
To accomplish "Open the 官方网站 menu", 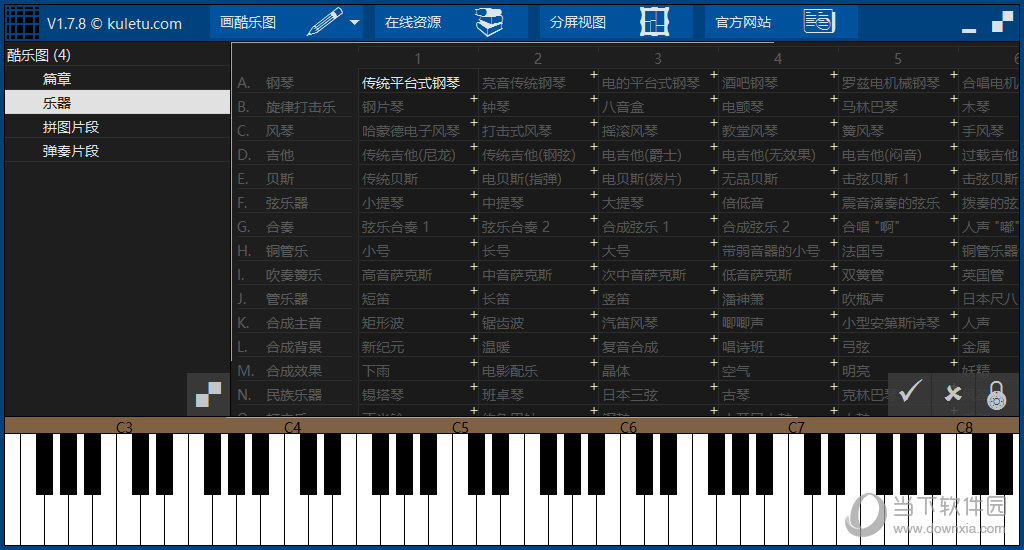I will point(743,22).
